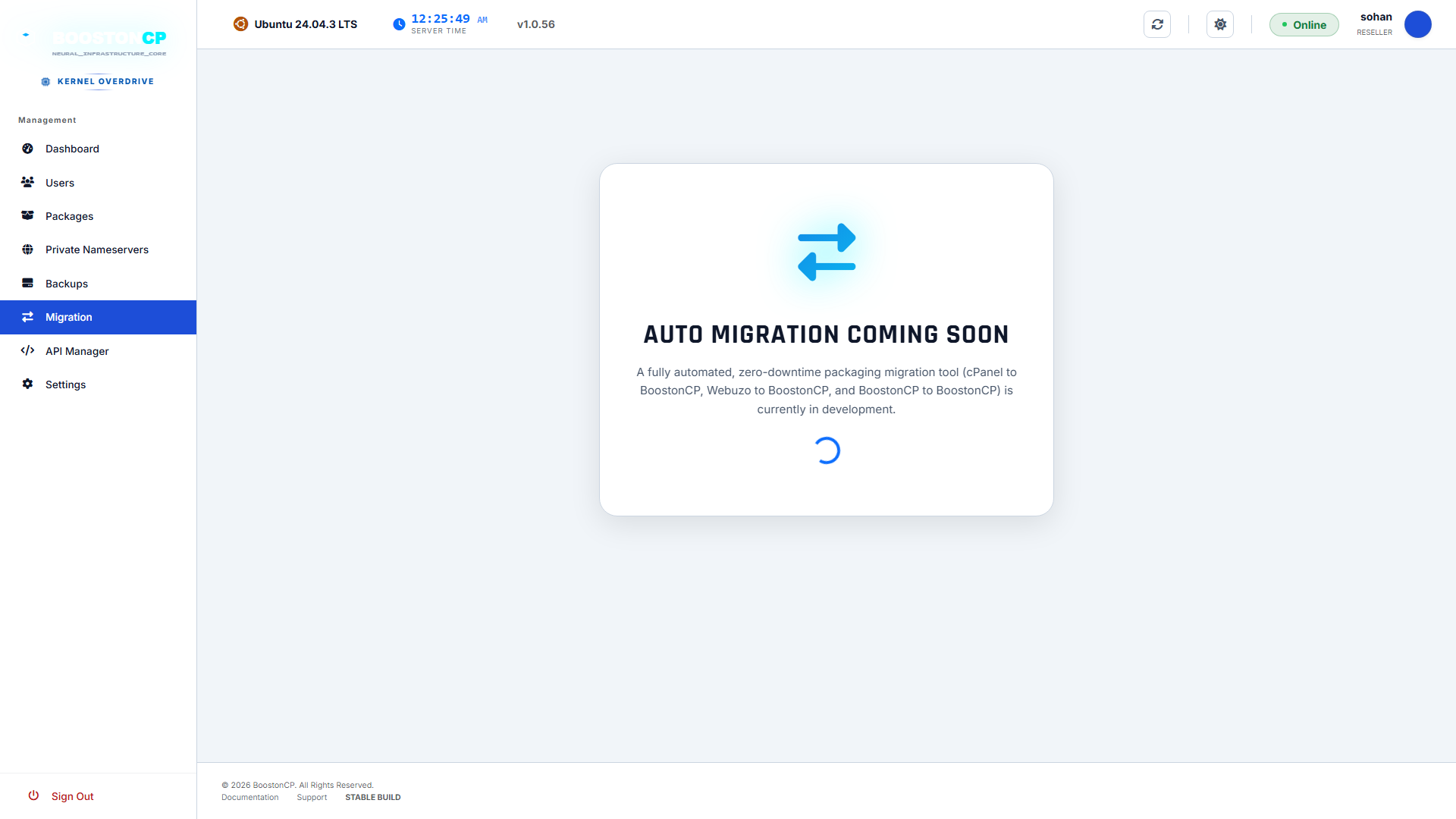
Task: Click the API Manager code icon
Action: tap(27, 350)
